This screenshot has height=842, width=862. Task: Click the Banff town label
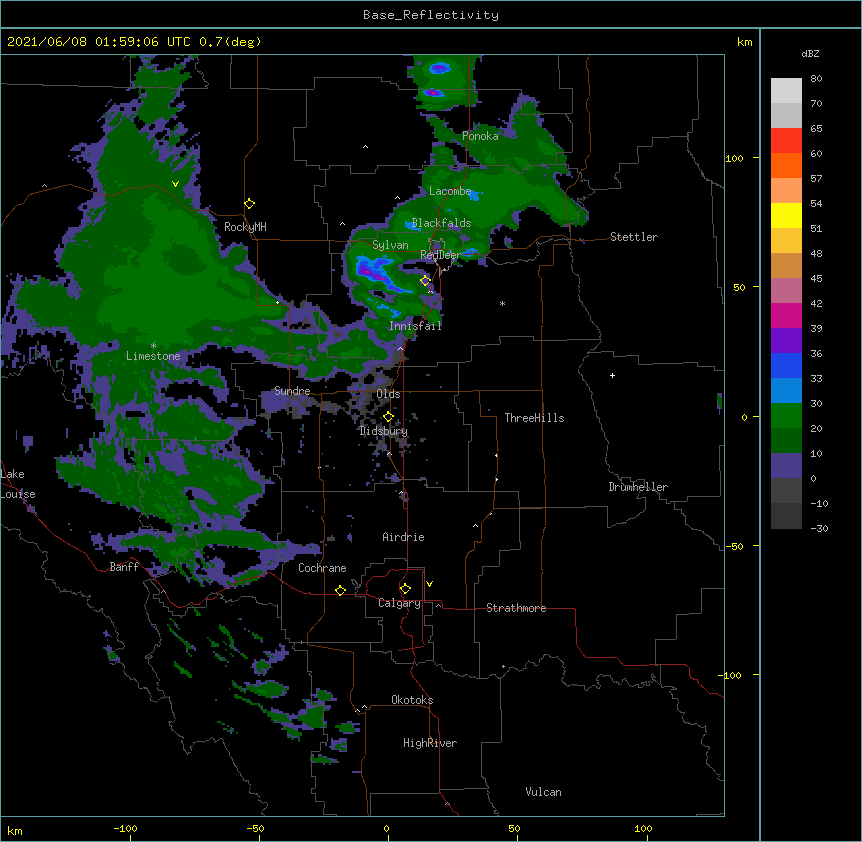click(124, 567)
